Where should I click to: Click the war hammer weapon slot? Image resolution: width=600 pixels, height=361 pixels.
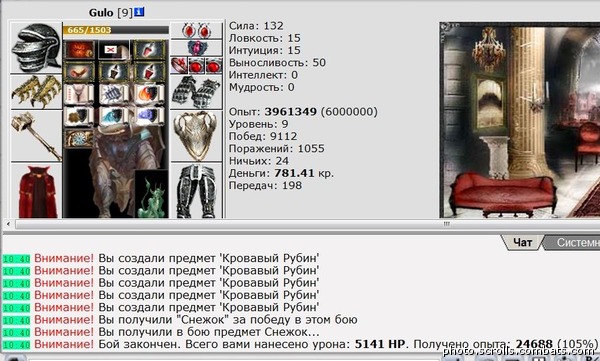coord(36,136)
